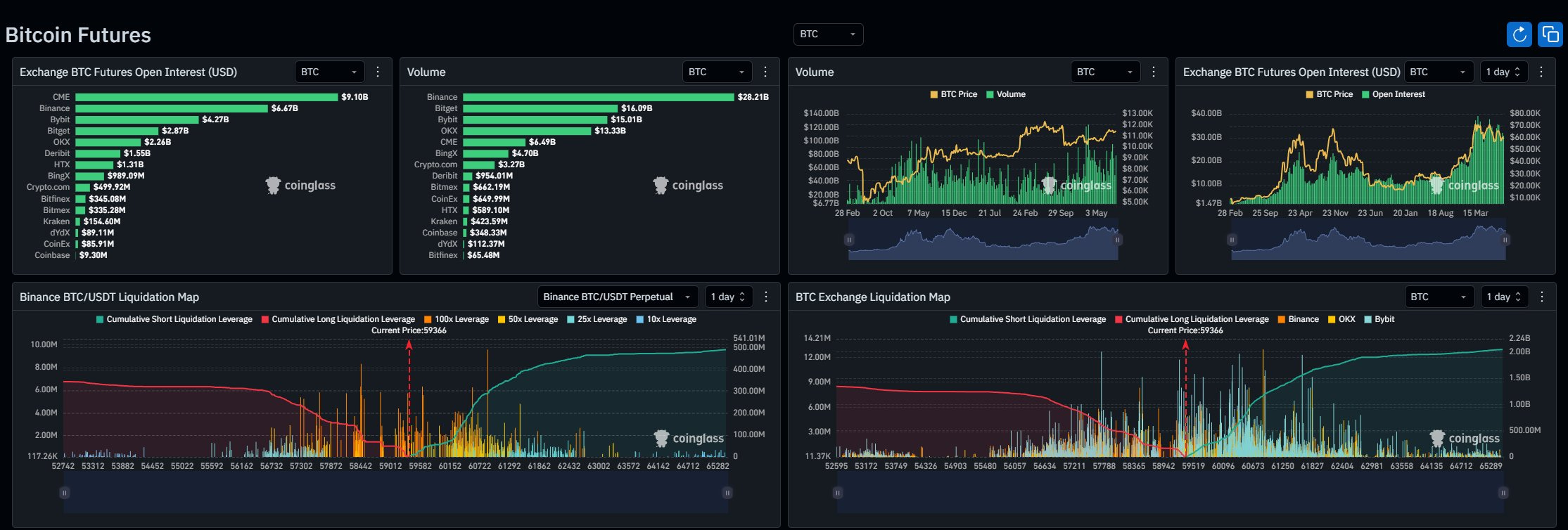Open three-dot menu of Volume bar chart panel

point(765,72)
